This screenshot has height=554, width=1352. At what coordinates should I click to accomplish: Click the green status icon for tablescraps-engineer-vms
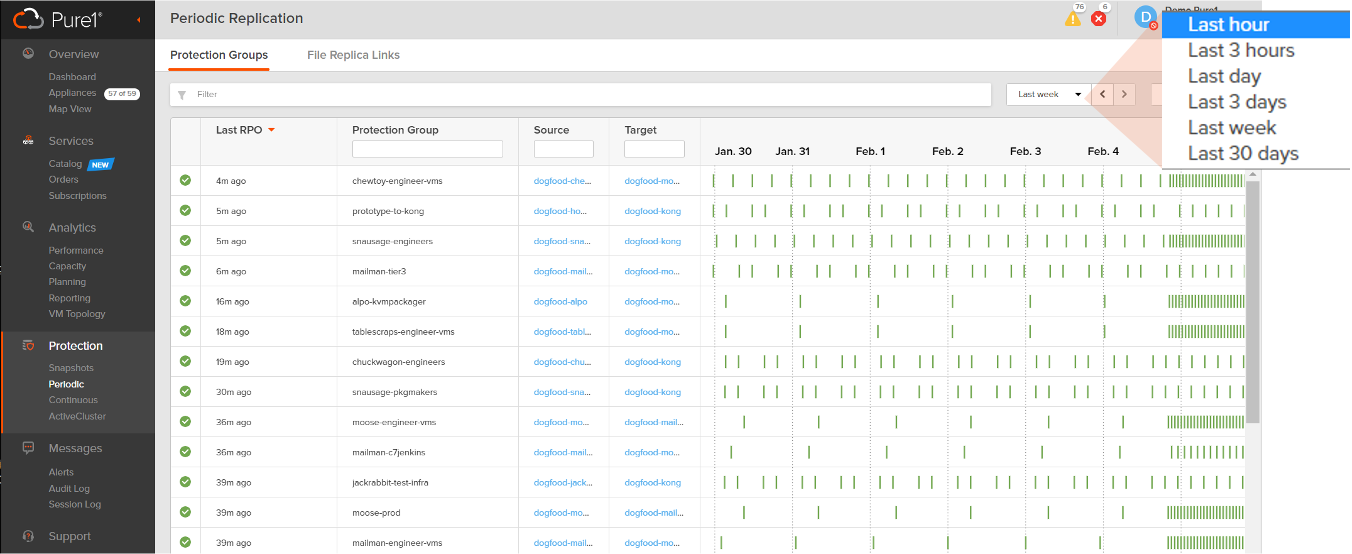click(x=185, y=331)
